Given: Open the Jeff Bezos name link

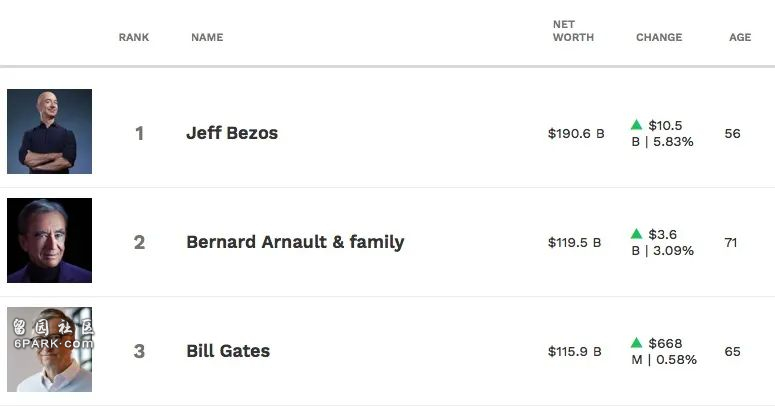Looking at the screenshot, I should pos(232,133).
